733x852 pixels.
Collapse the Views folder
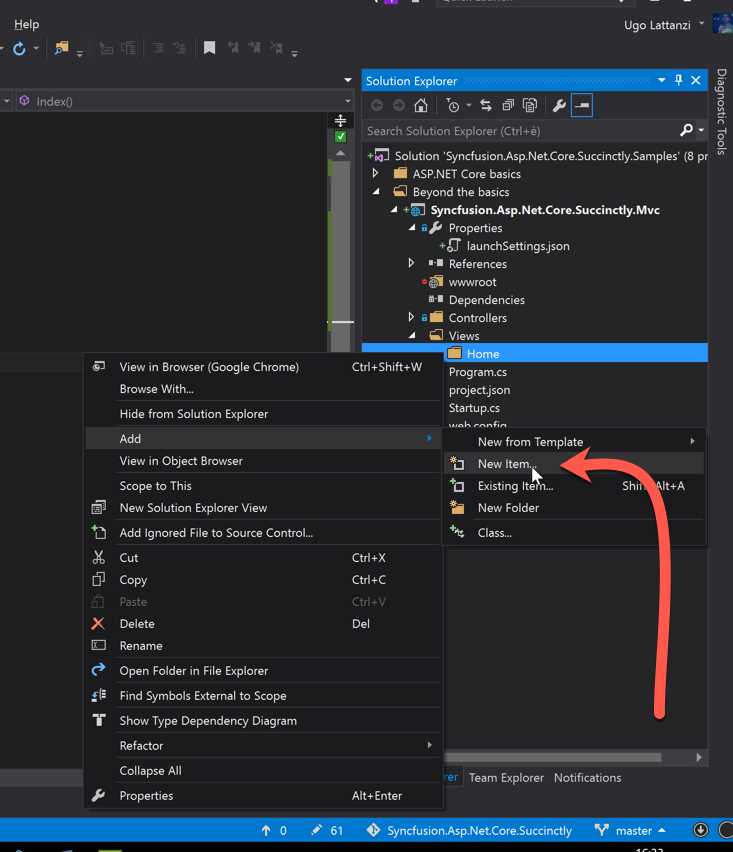coord(412,336)
